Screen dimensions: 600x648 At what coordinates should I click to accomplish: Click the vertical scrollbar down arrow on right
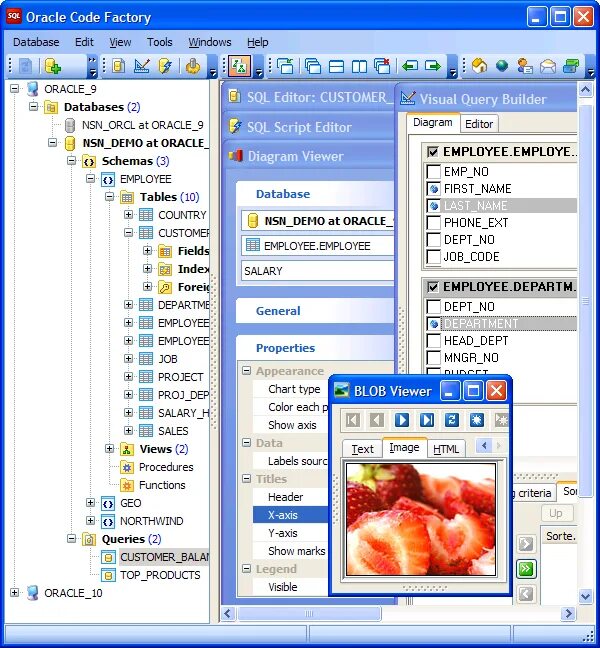click(585, 596)
